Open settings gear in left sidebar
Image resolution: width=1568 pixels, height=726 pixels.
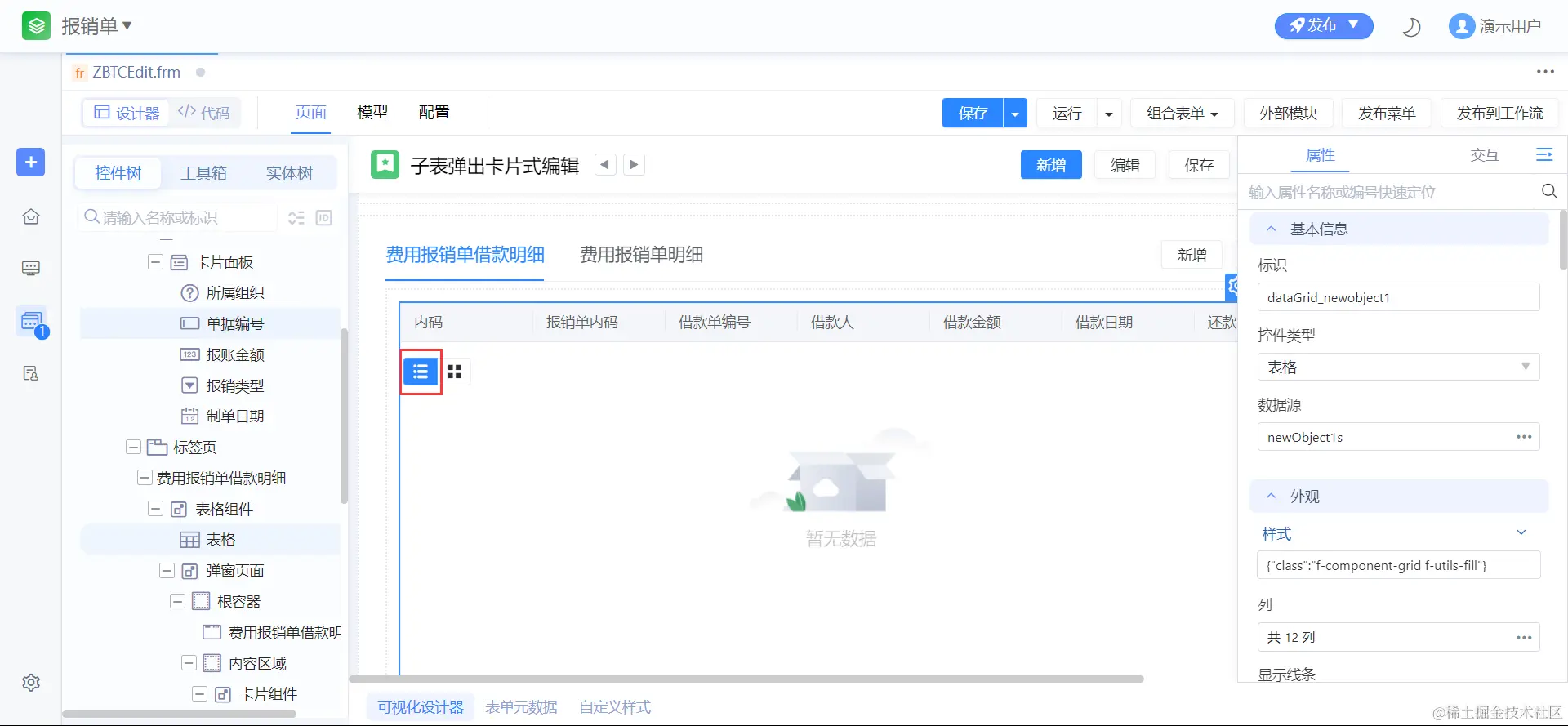(x=31, y=683)
